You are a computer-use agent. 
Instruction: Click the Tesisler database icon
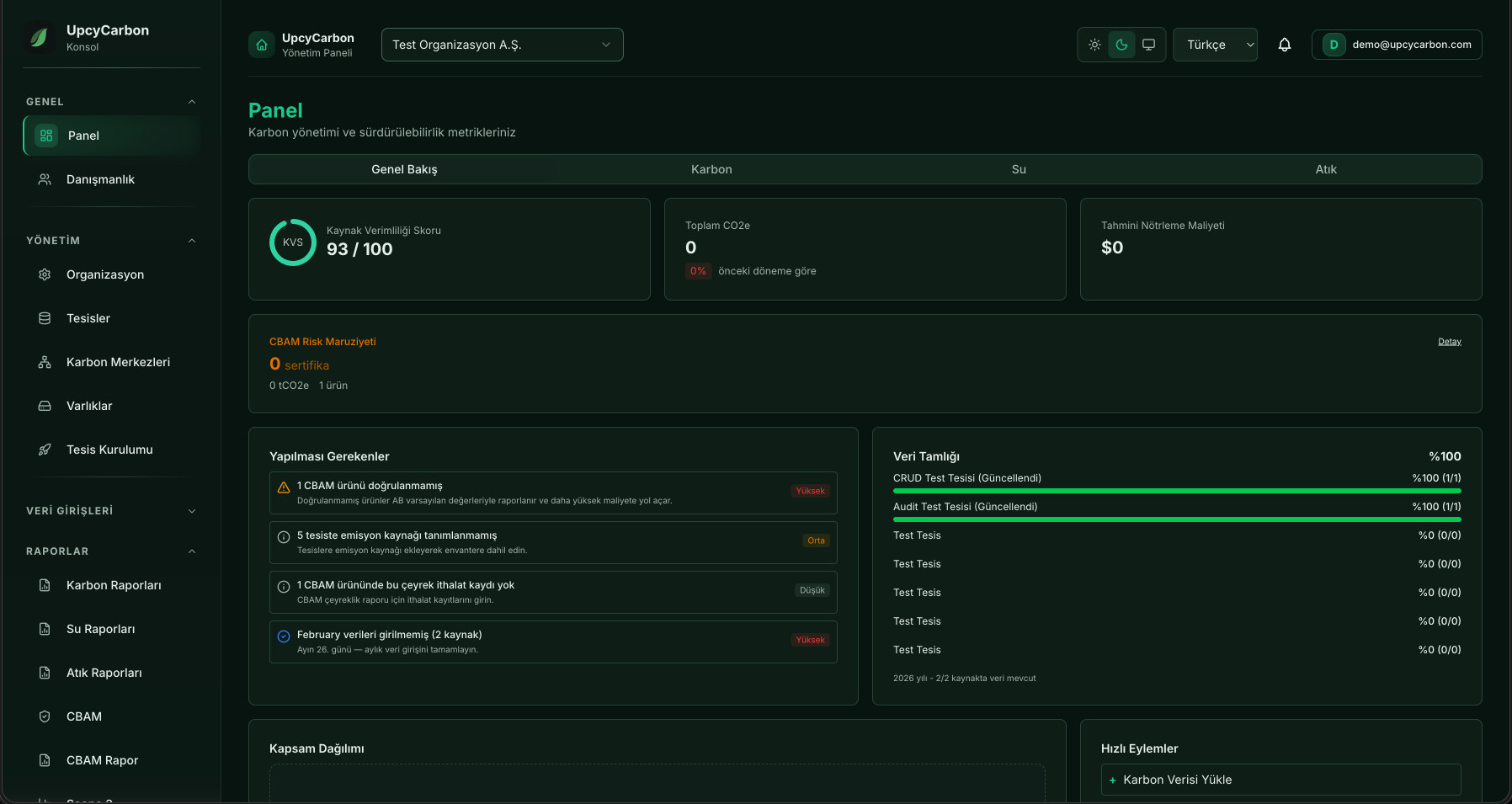pos(45,318)
